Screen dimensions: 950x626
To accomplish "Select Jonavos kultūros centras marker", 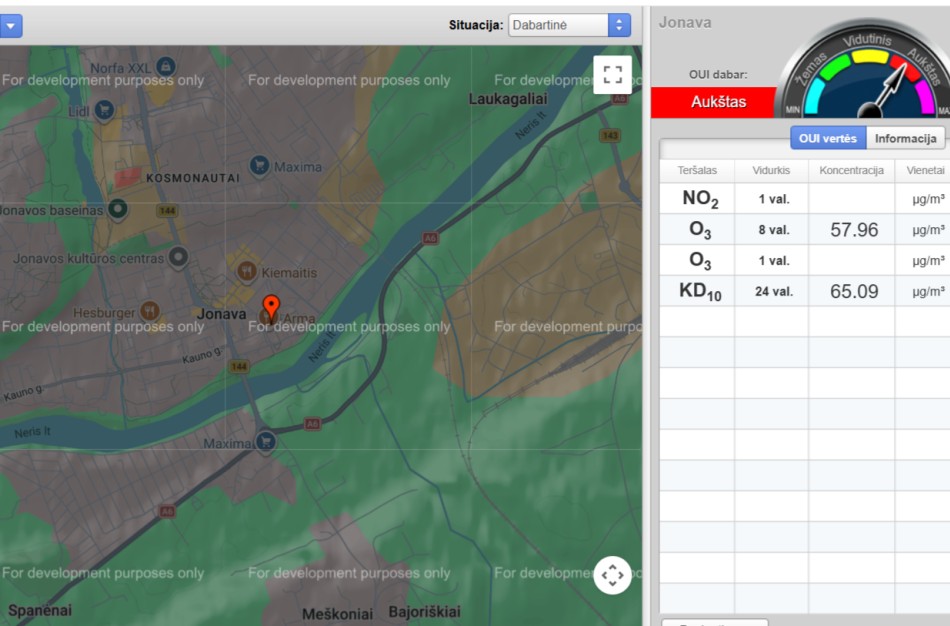I will (x=178, y=258).
